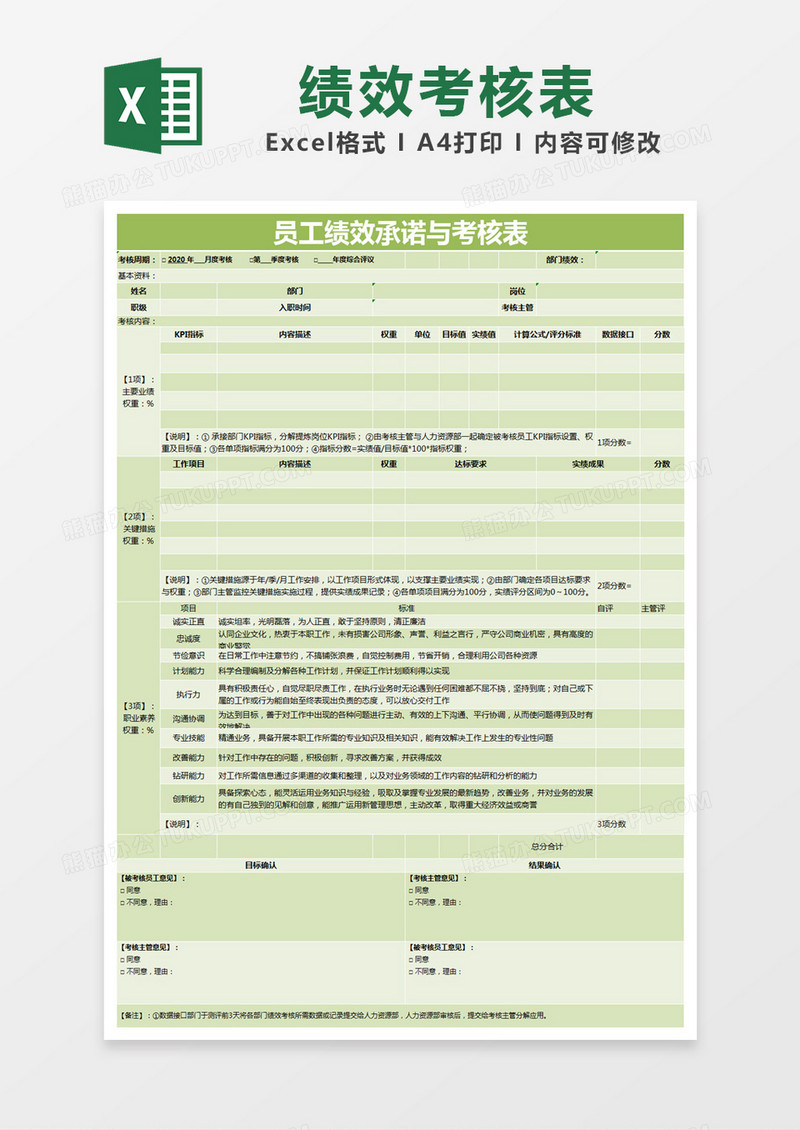Select the 钻研能力 row label
The width and height of the screenshot is (800, 1130).
point(189,776)
